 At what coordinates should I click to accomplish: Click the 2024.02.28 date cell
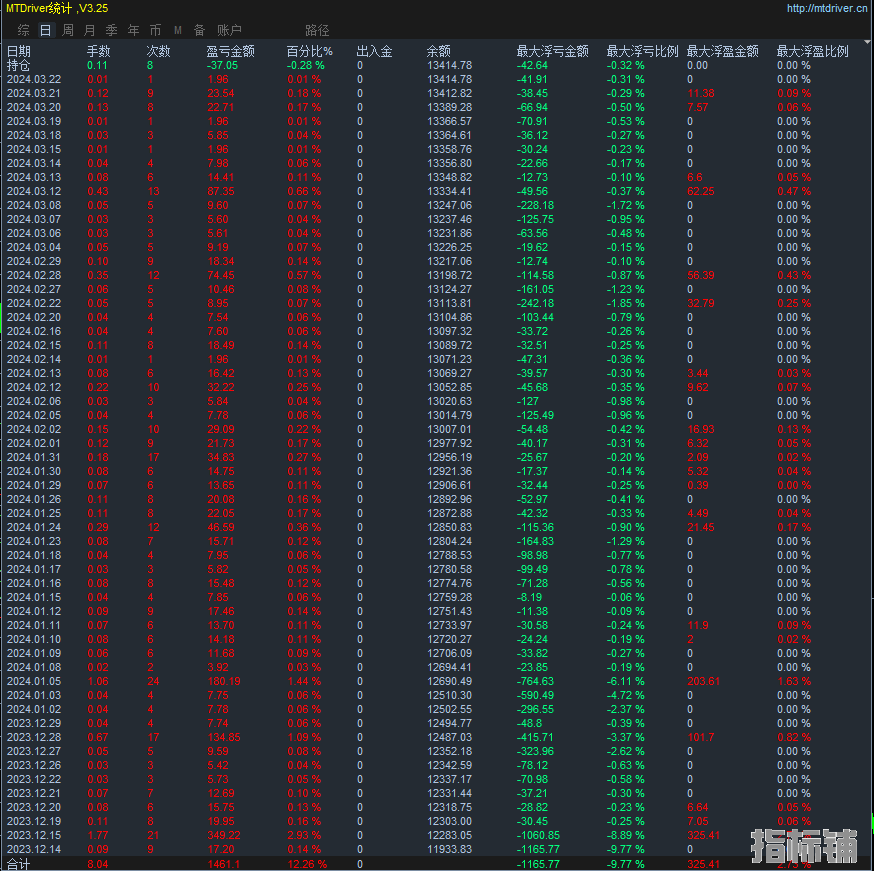pyautogui.click(x=34, y=275)
